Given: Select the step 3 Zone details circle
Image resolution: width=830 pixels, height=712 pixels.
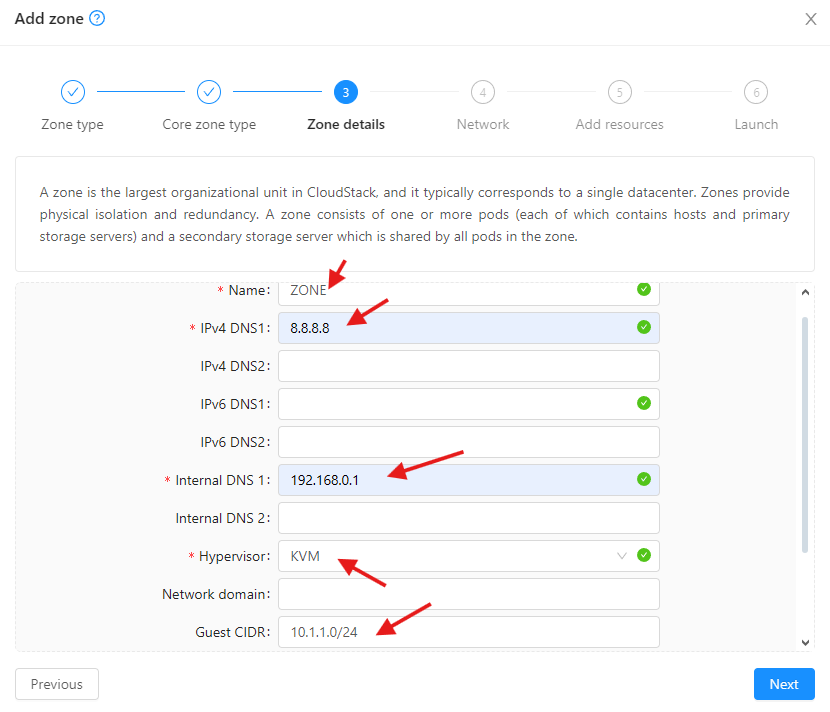Looking at the screenshot, I should (x=346, y=92).
